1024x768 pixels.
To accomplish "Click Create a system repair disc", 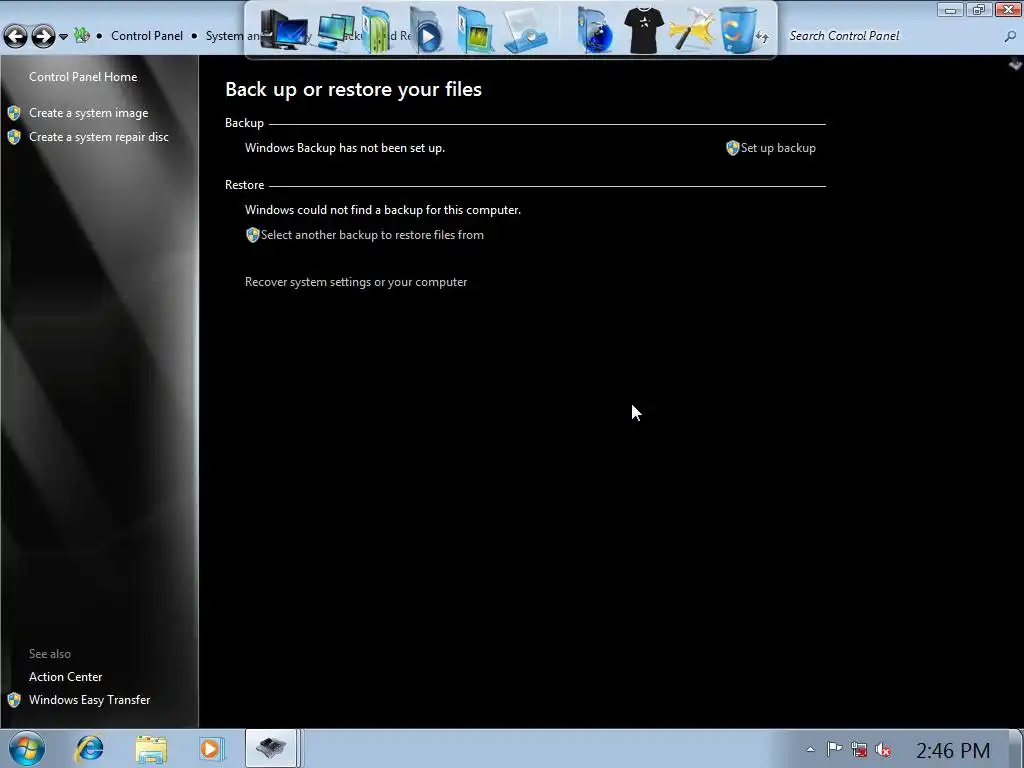I will [99, 136].
